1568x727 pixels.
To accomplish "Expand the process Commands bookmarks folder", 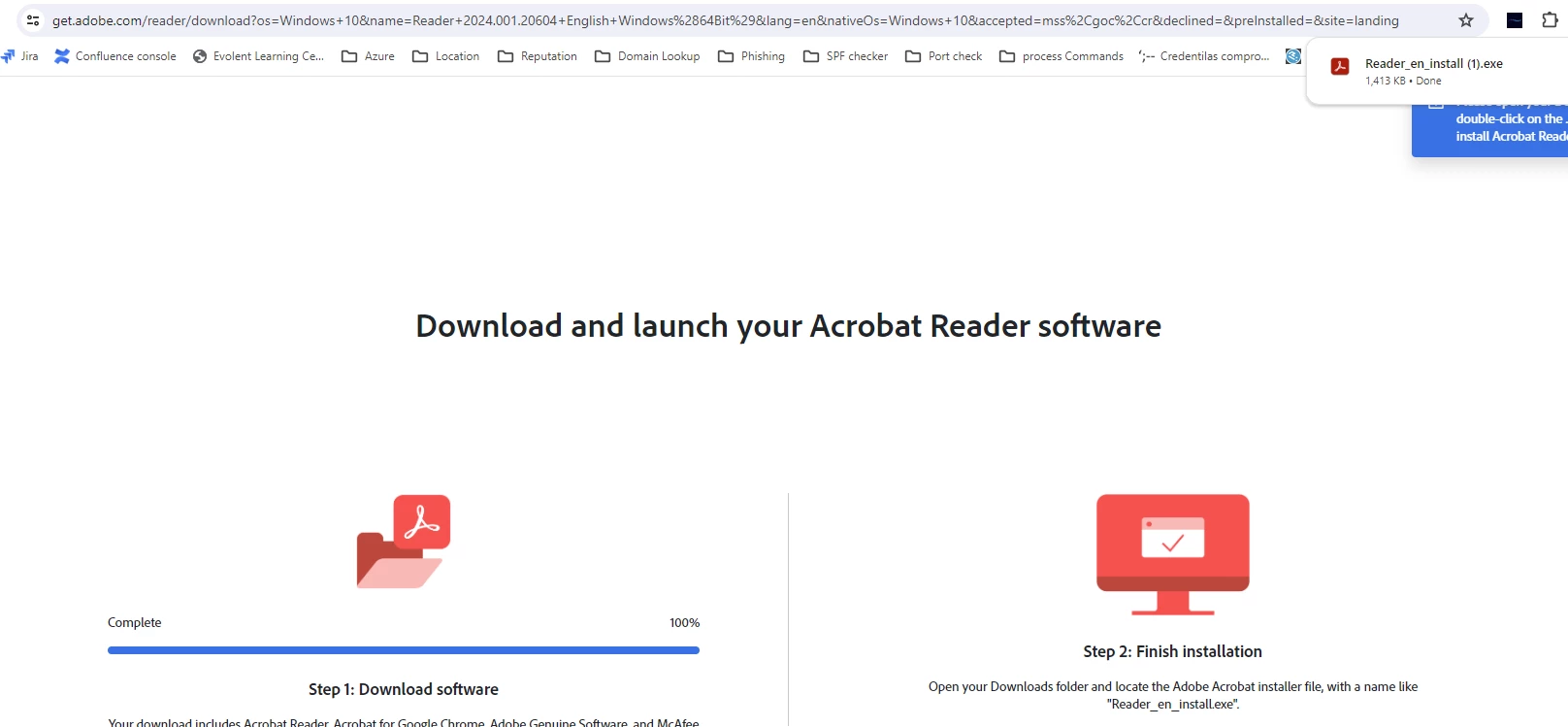I will [x=1061, y=56].
